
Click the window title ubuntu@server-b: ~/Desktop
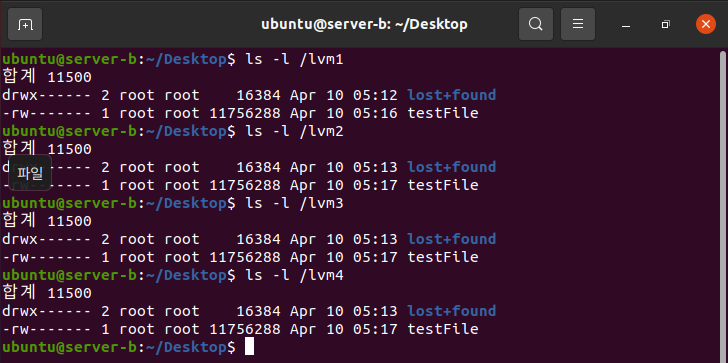pos(364,24)
